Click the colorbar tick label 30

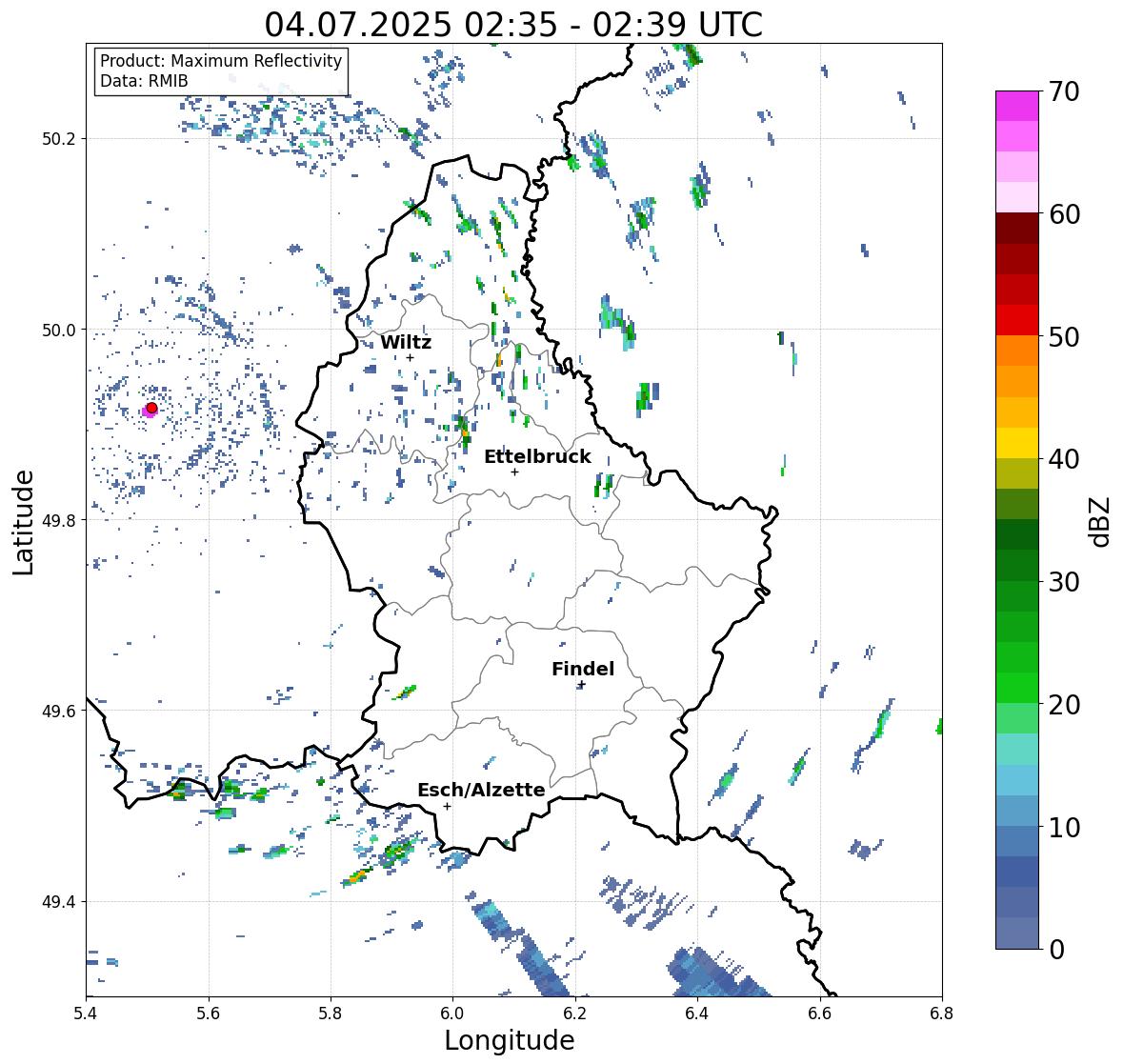[1064, 582]
